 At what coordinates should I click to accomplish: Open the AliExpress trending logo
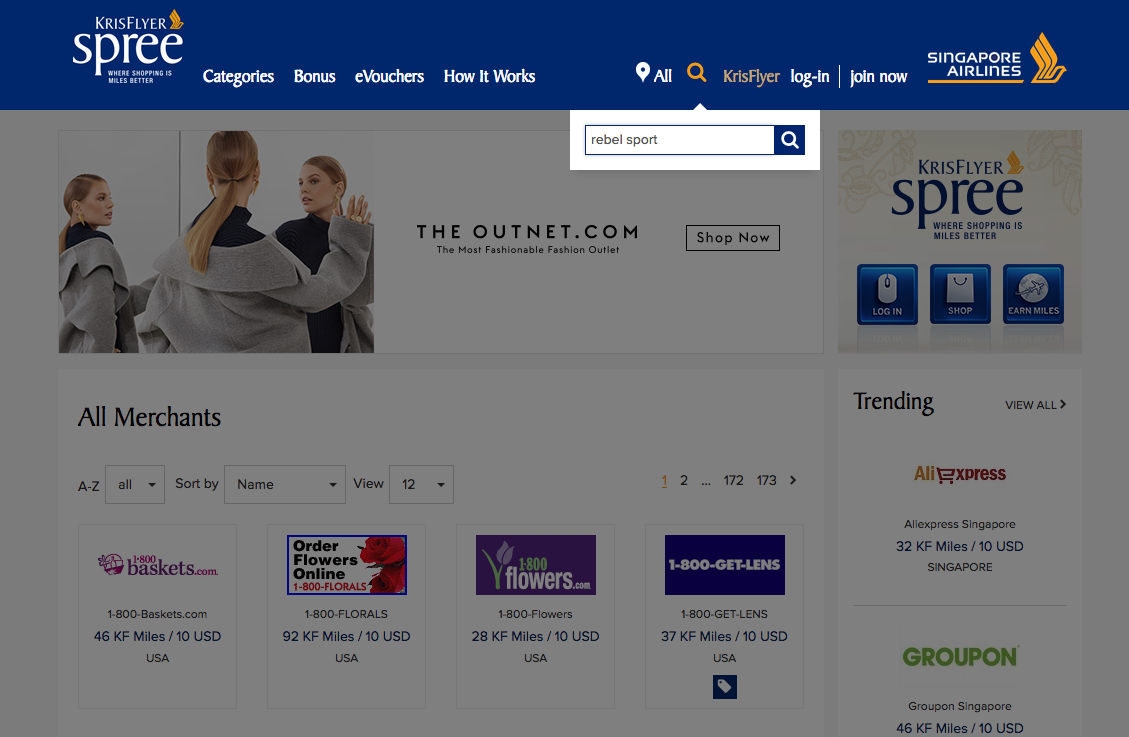960,474
